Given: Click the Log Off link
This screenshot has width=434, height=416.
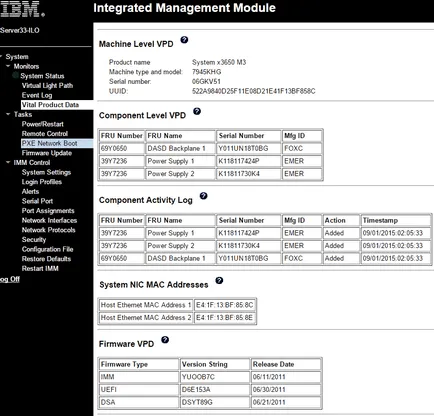Looking at the screenshot, I should (10, 279).
